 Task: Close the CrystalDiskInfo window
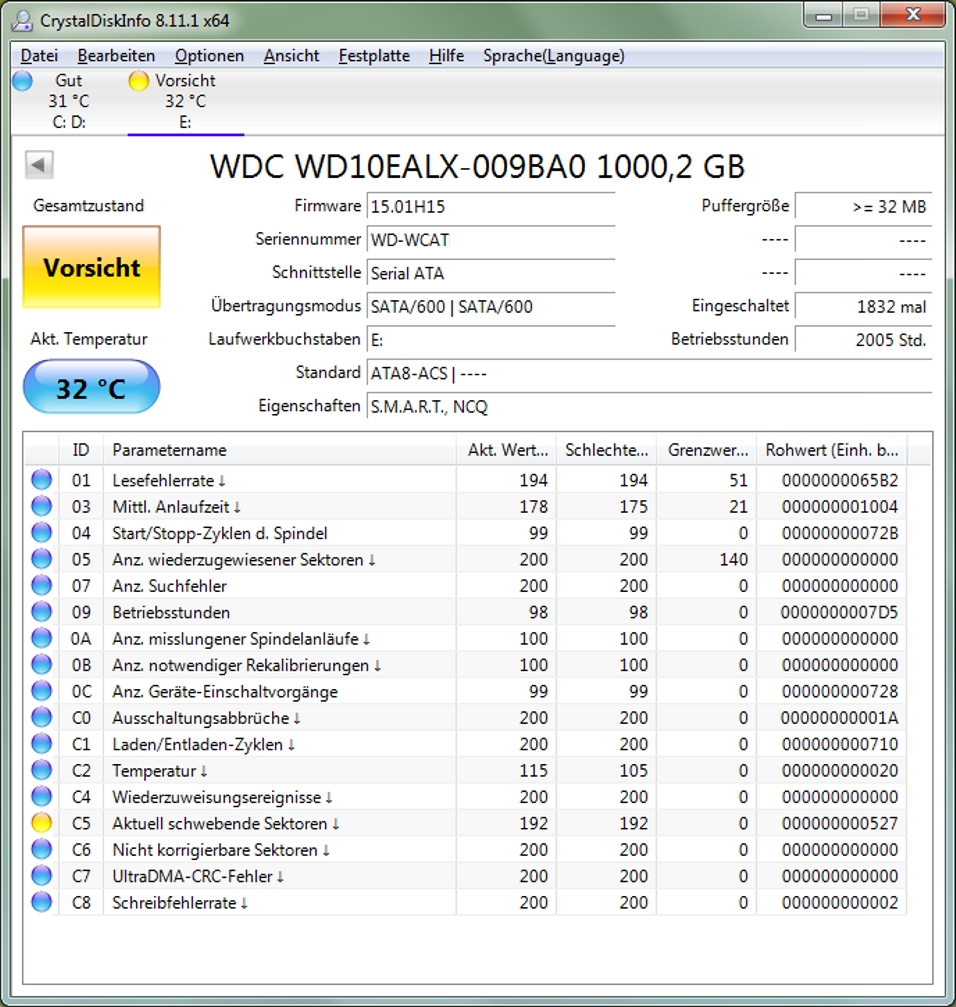913,15
